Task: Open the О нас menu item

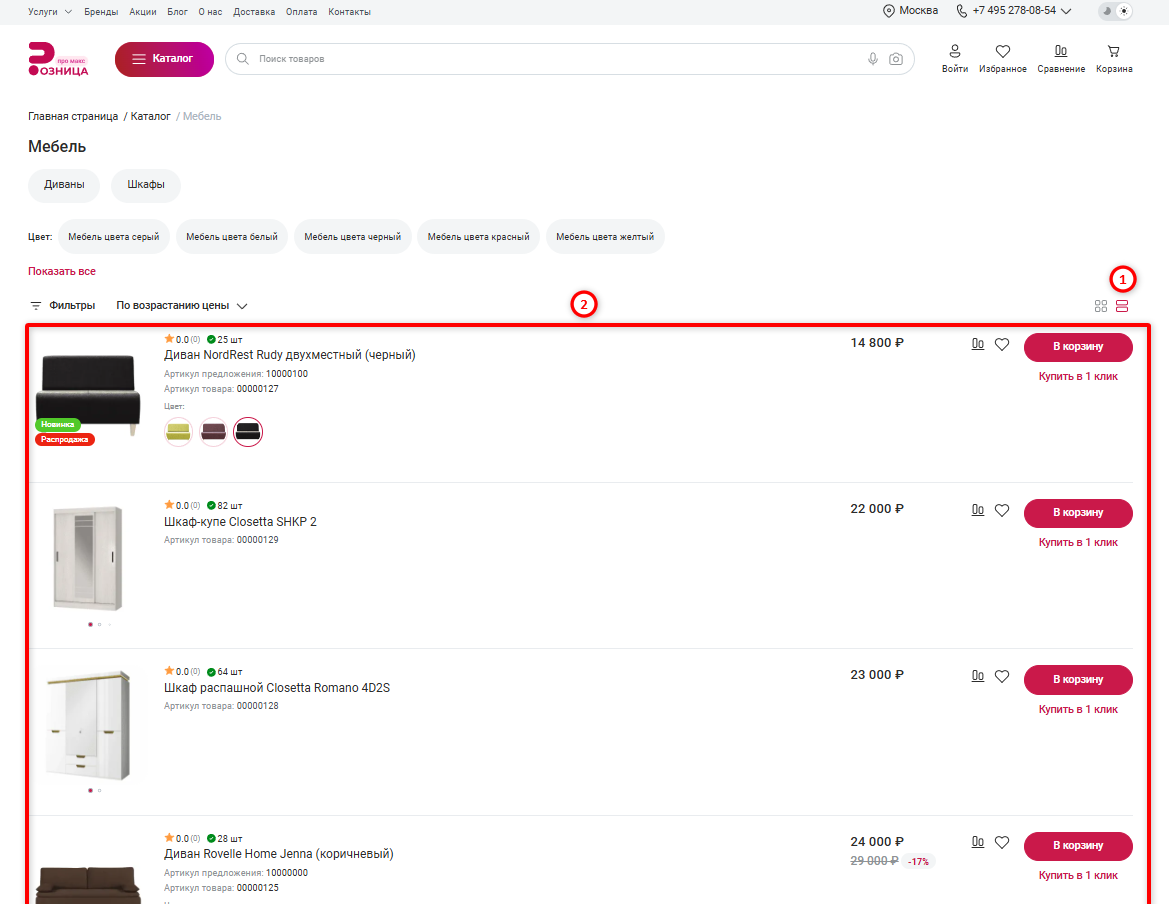Action: click(210, 12)
